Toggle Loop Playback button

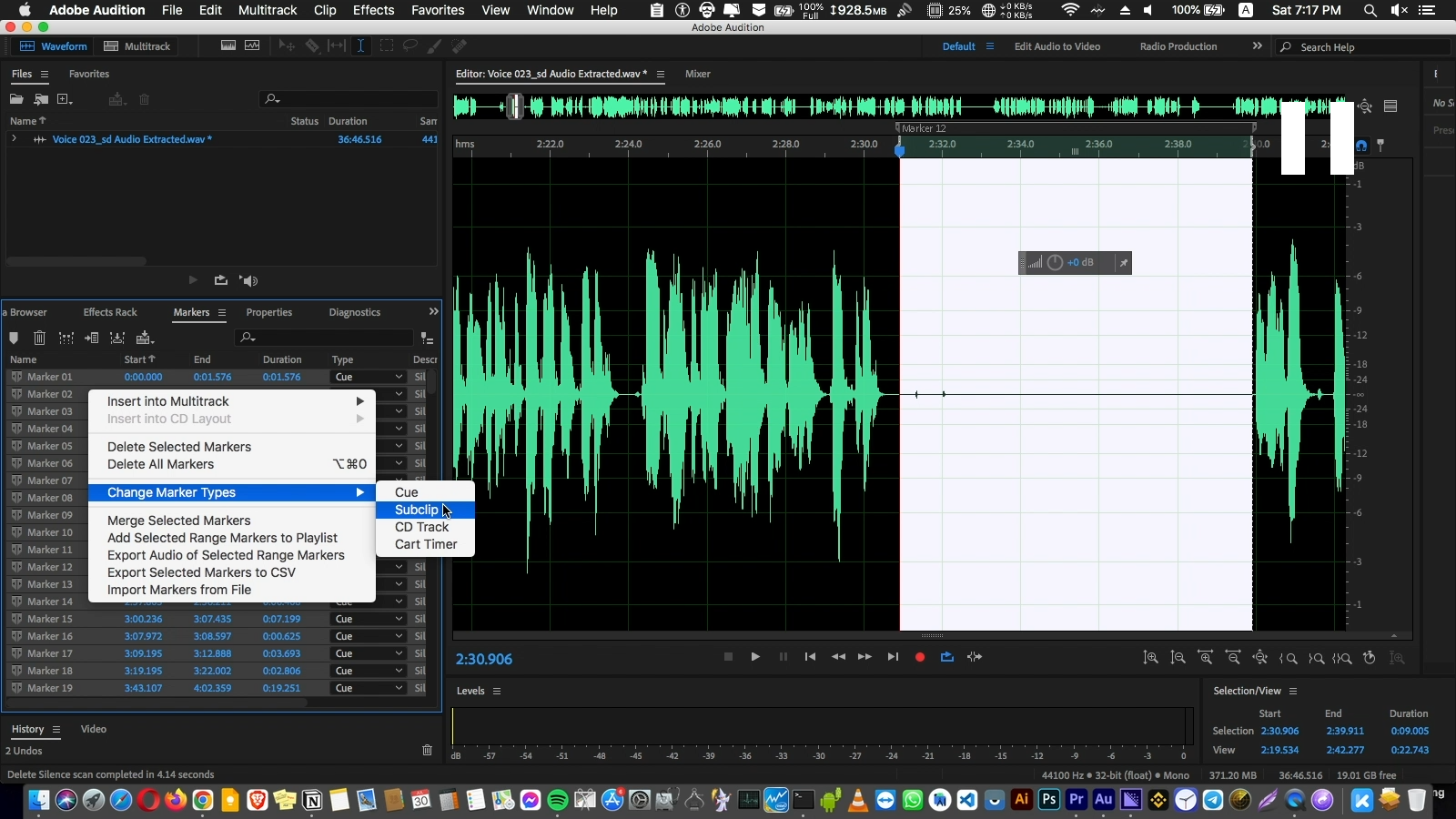(947, 657)
